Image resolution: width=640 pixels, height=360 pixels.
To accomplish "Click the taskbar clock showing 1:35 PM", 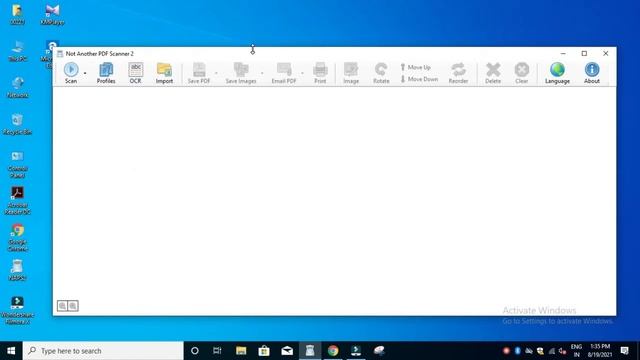I will click(x=600, y=351).
